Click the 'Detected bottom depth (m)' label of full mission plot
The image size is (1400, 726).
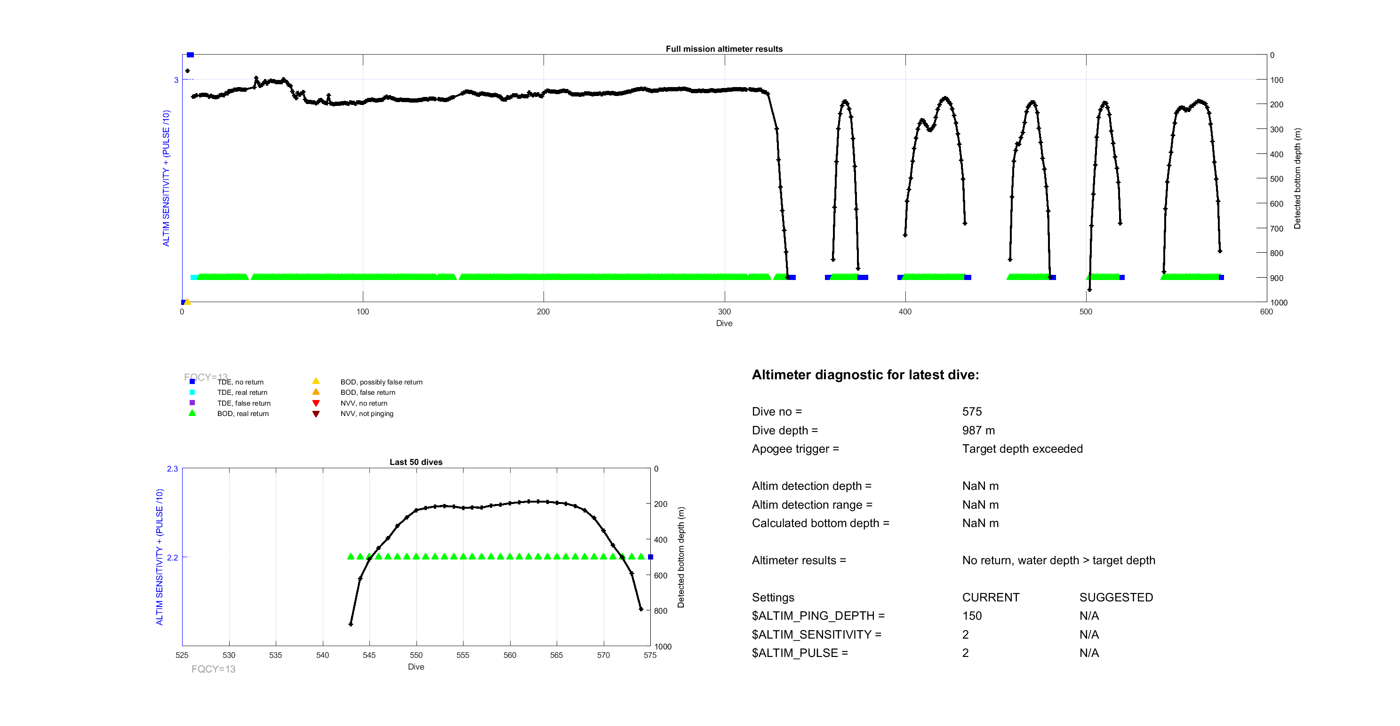pos(1298,179)
